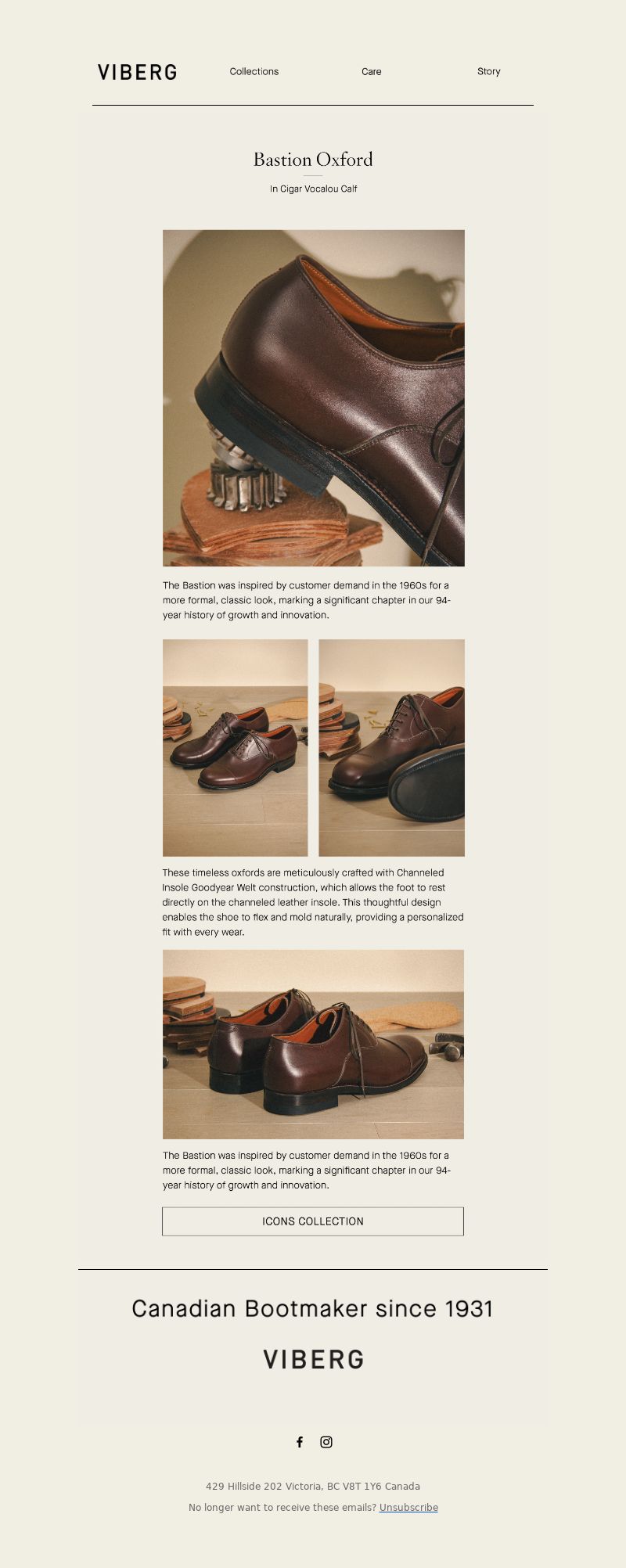Click the photo of the oxford pair, left side
This screenshot has width=626, height=1568.
pos(236,748)
